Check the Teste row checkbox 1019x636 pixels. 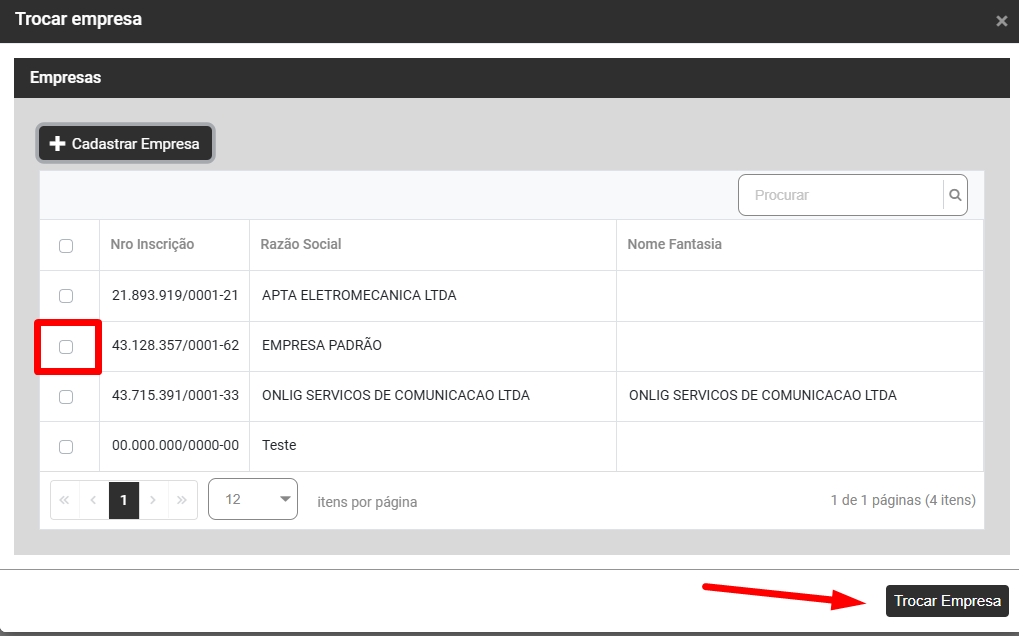66,446
